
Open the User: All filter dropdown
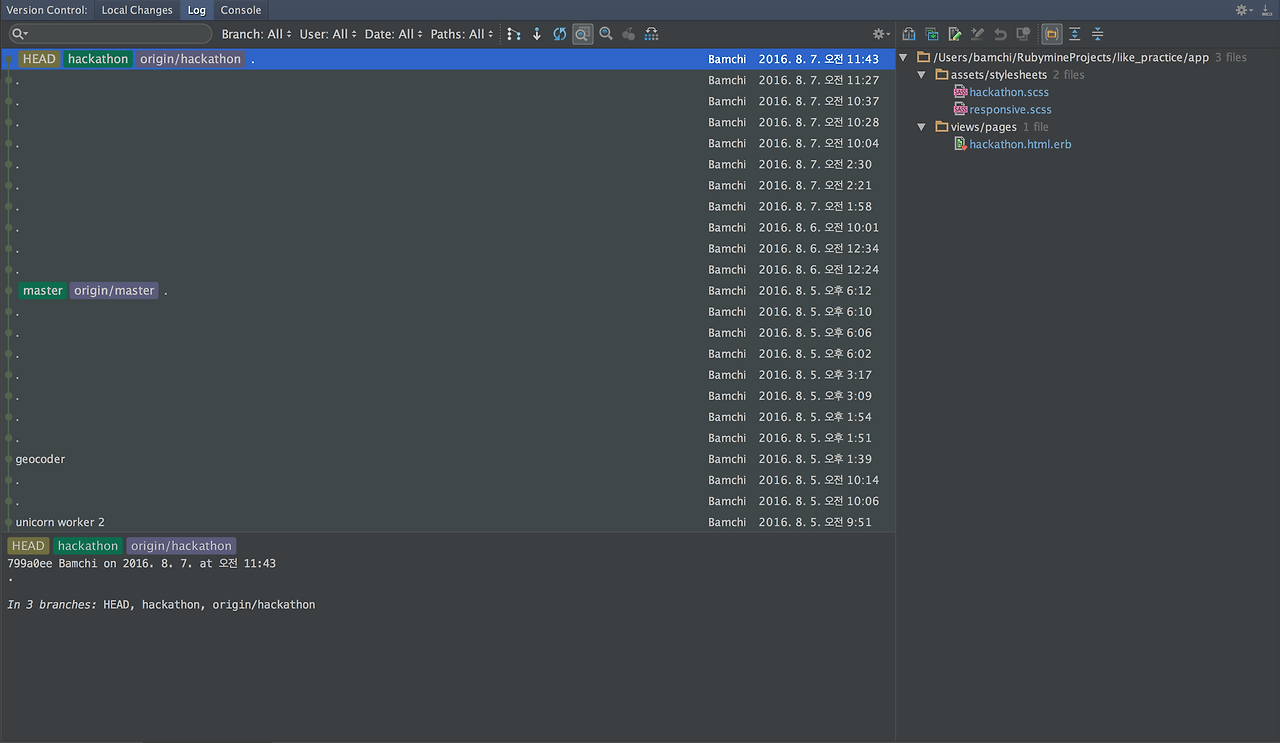(x=329, y=34)
